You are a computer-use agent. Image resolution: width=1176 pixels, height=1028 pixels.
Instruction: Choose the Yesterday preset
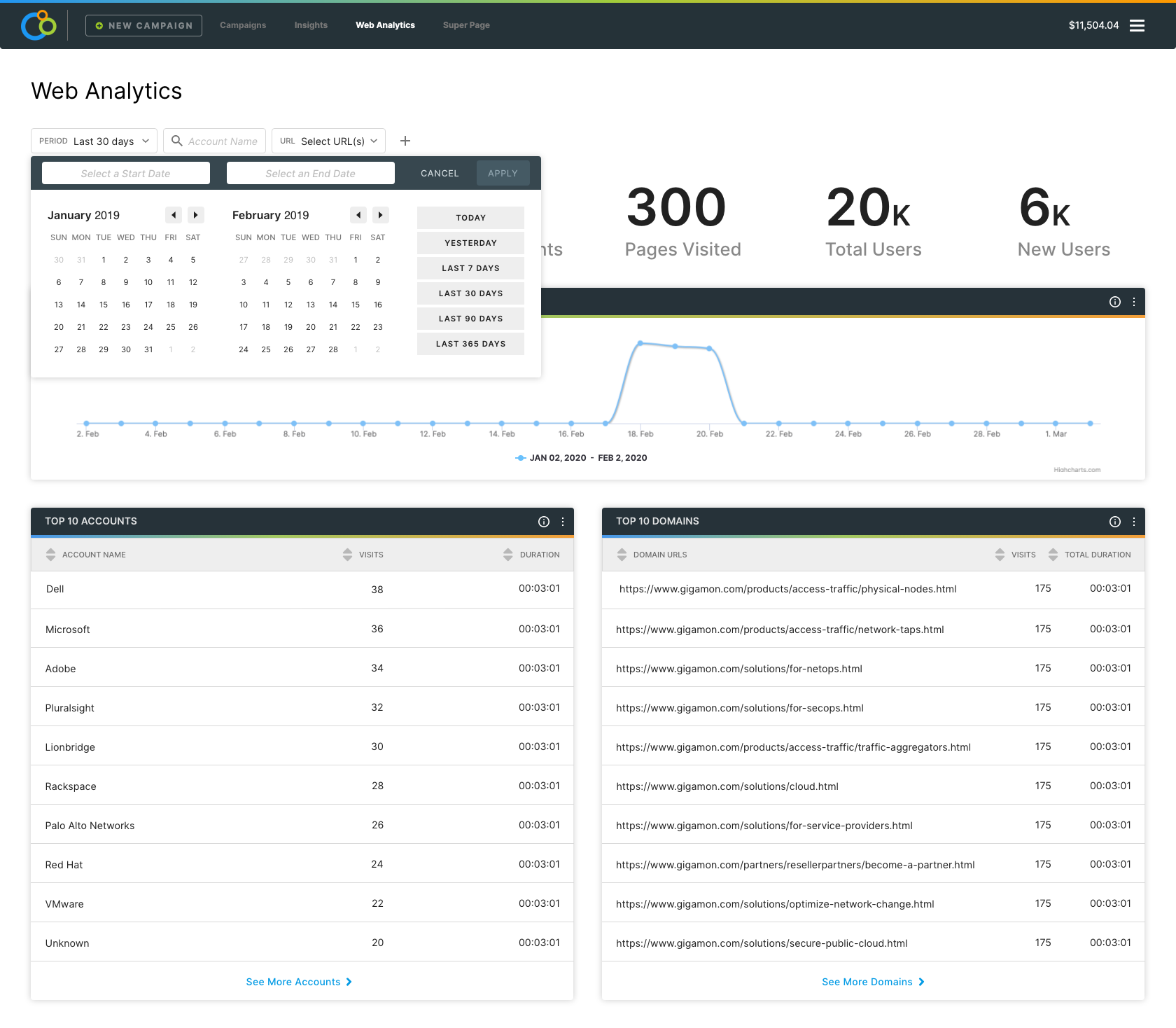pyautogui.click(x=470, y=243)
